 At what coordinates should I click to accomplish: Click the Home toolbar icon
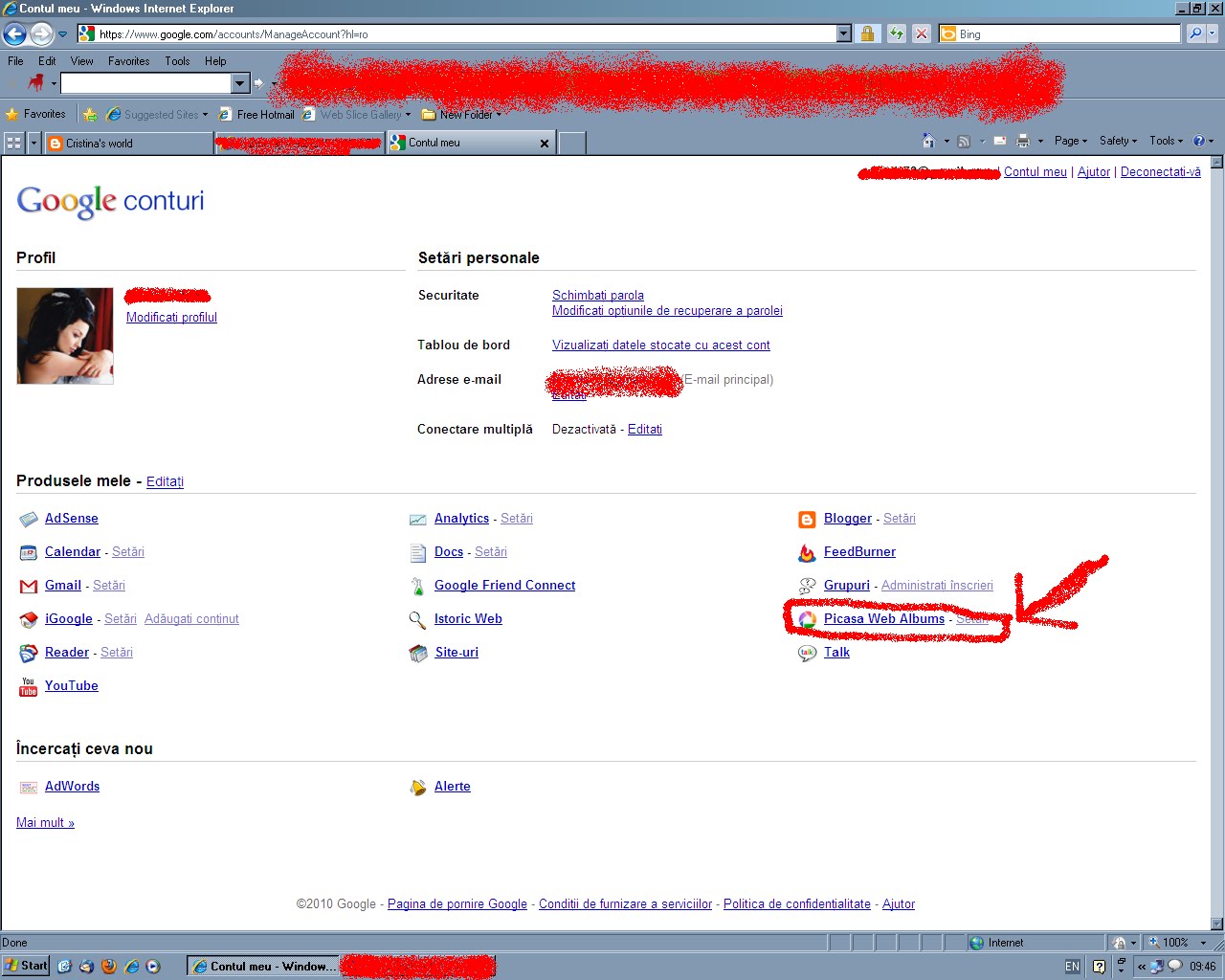coord(928,141)
